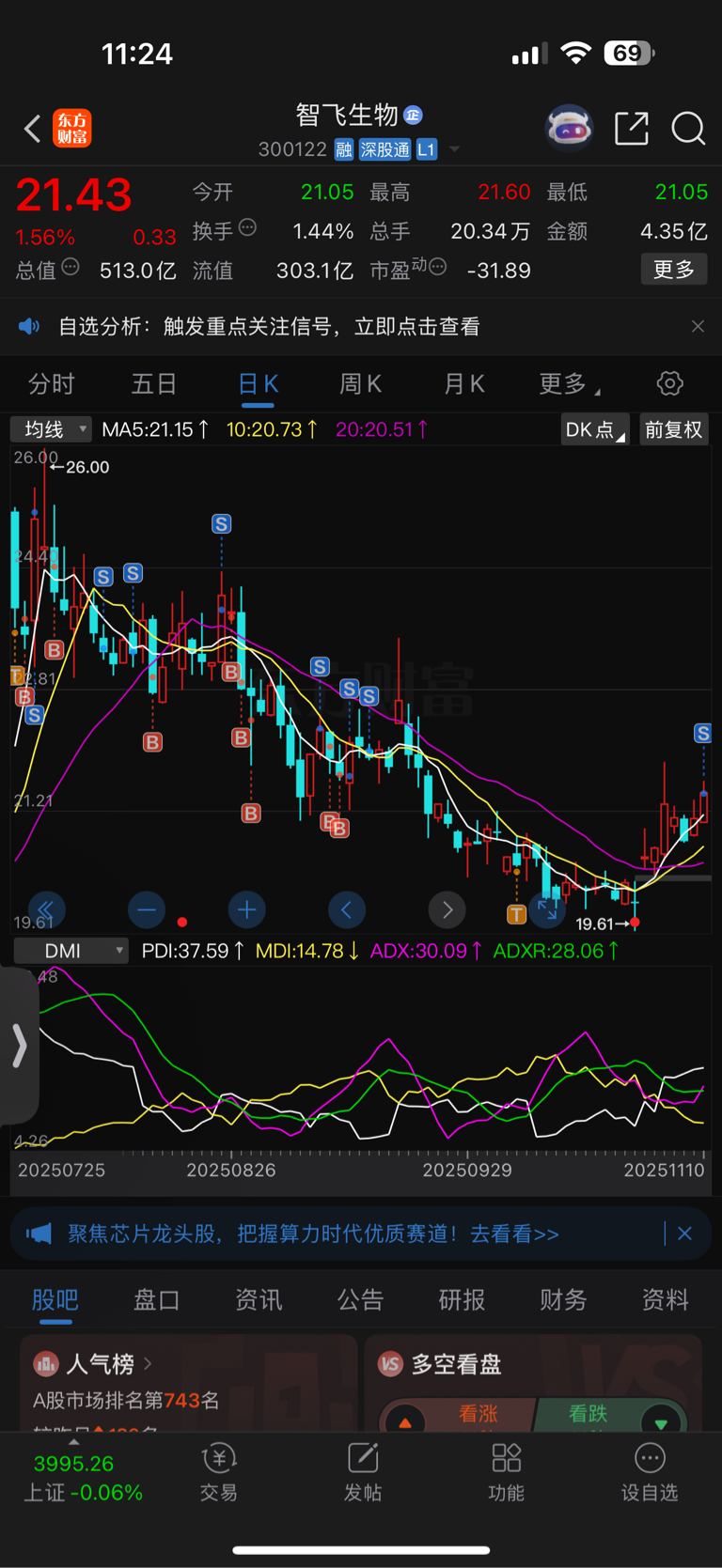Screen dimensions: 722x1568
Task: Switch to the 财务 tab
Action: pyautogui.click(x=563, y=1300)
